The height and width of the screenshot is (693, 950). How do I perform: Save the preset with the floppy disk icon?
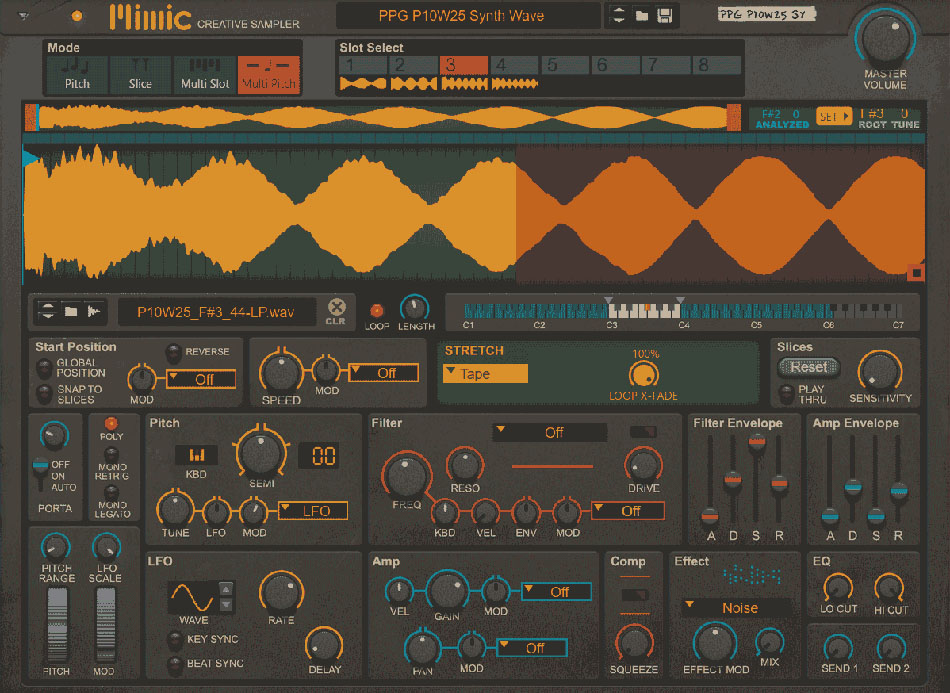[x=665, y=16]
